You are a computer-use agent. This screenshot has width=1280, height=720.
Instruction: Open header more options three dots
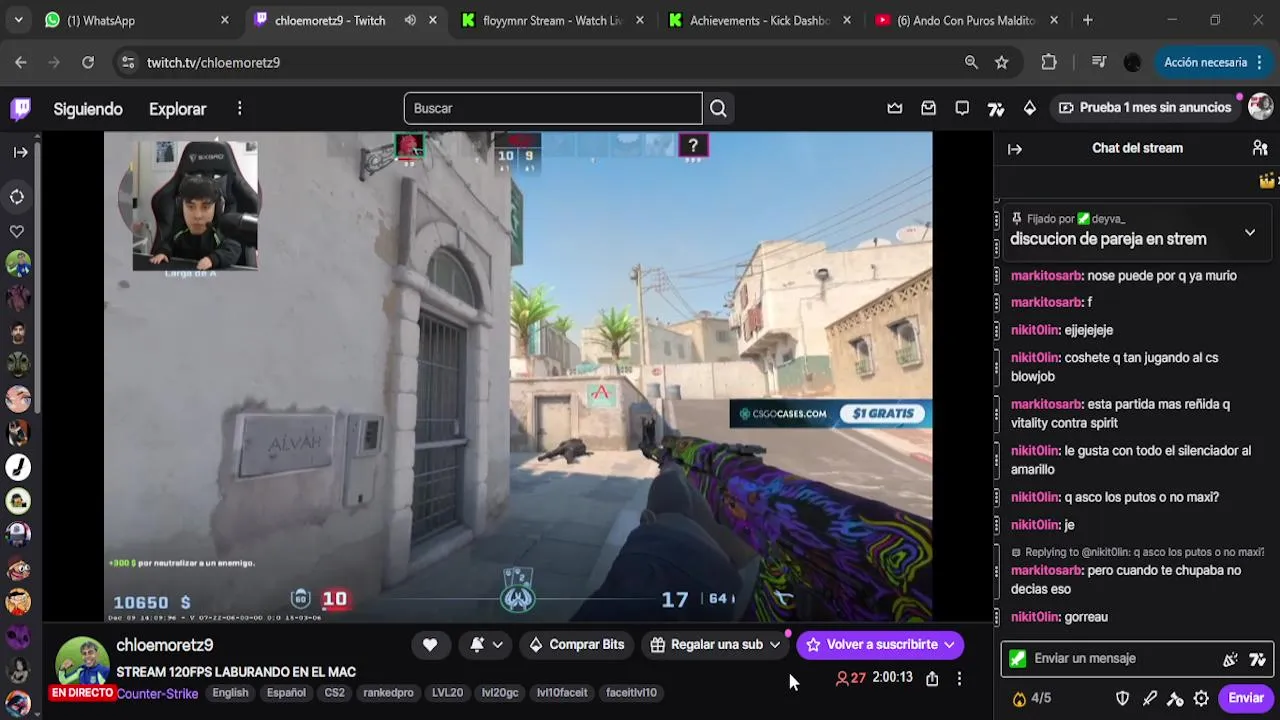click(239, 108)
